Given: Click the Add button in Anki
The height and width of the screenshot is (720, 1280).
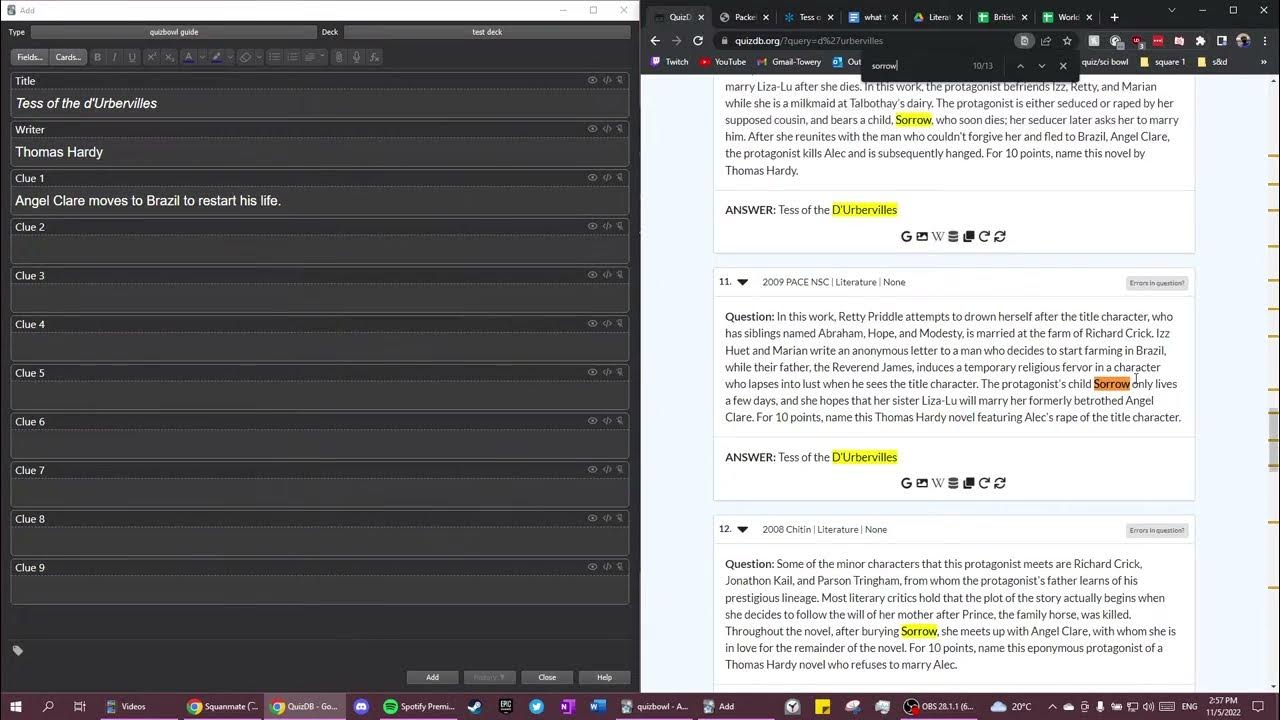Looking at the screenshot, I should [432, 677].
